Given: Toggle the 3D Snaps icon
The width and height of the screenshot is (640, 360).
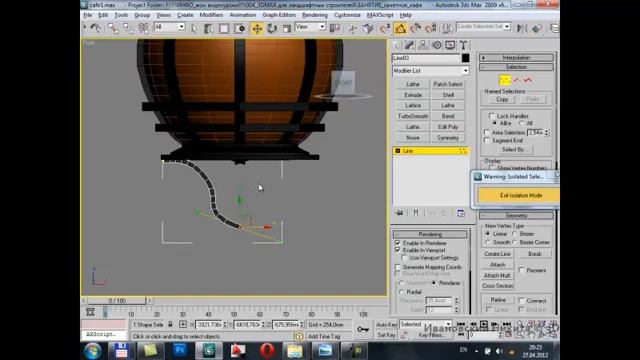Looking at the screenshot, I should click(x=385, y=28).
